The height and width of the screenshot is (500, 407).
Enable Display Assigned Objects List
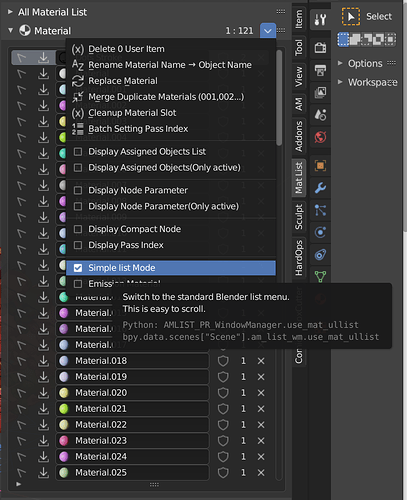click(x=78, y=152)
